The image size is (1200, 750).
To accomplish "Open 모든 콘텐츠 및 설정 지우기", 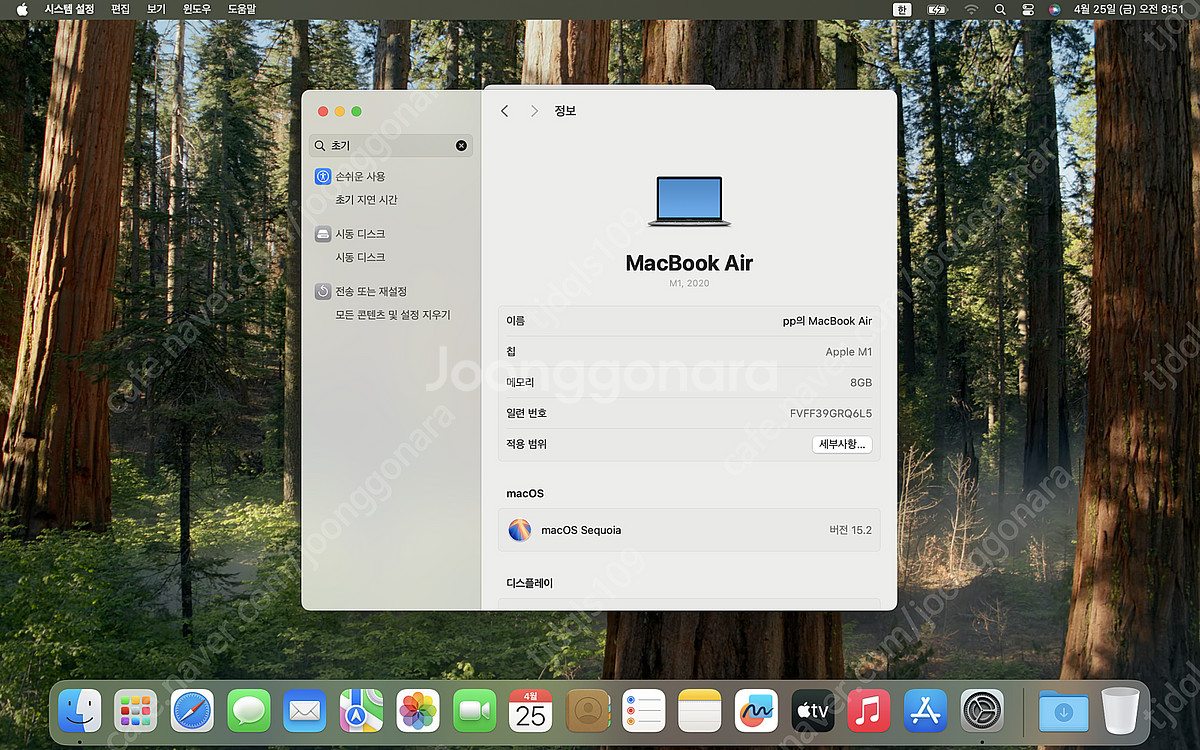I will point(393,315).
